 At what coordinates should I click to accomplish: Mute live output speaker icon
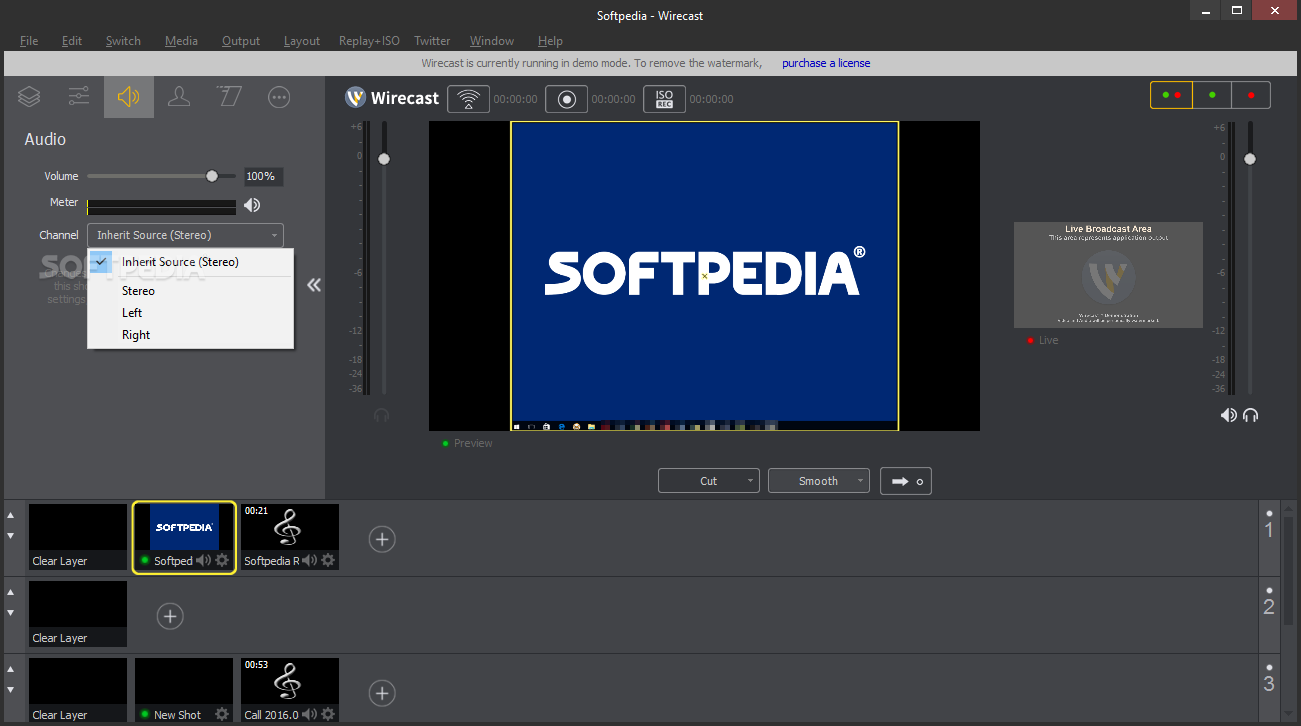1228,415
